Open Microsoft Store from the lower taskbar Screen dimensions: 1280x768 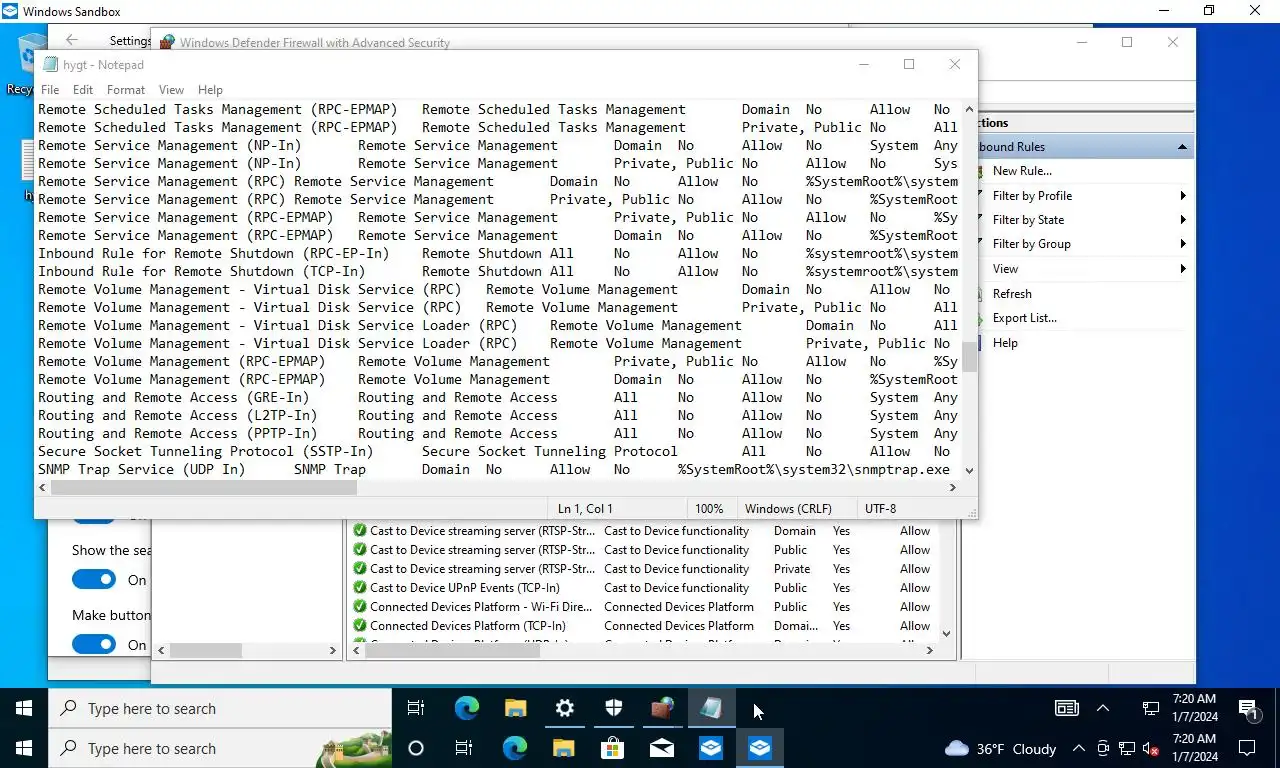[612, 748]
